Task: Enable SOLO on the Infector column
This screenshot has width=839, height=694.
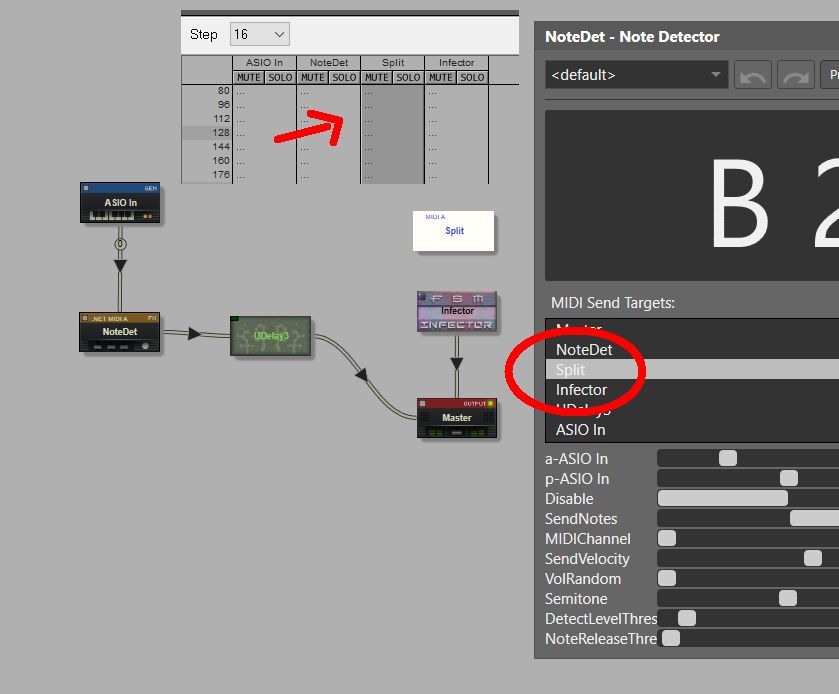Action: [x=472, y=77]
